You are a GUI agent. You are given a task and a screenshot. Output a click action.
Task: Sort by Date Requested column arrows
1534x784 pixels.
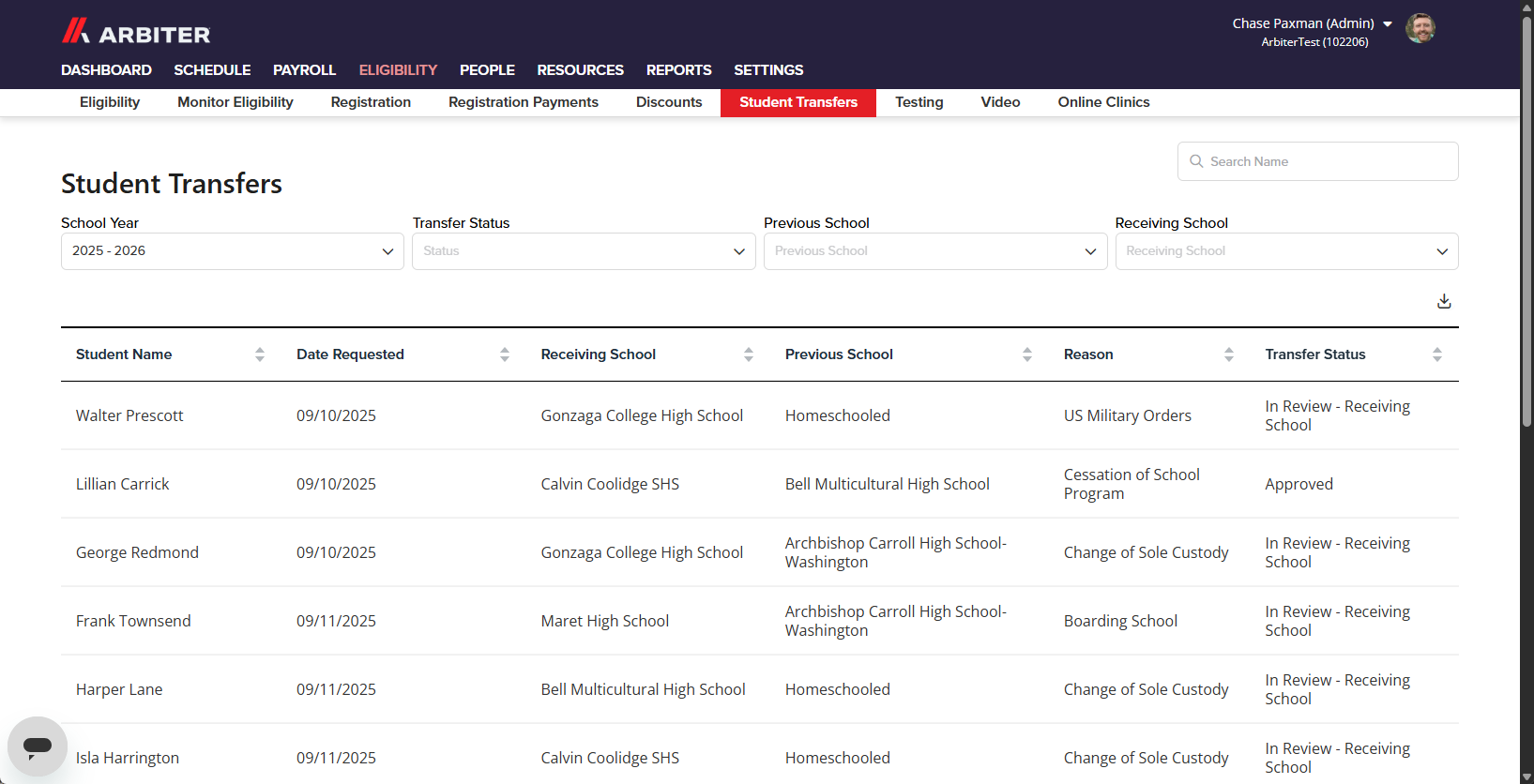(x=505, y=354)
